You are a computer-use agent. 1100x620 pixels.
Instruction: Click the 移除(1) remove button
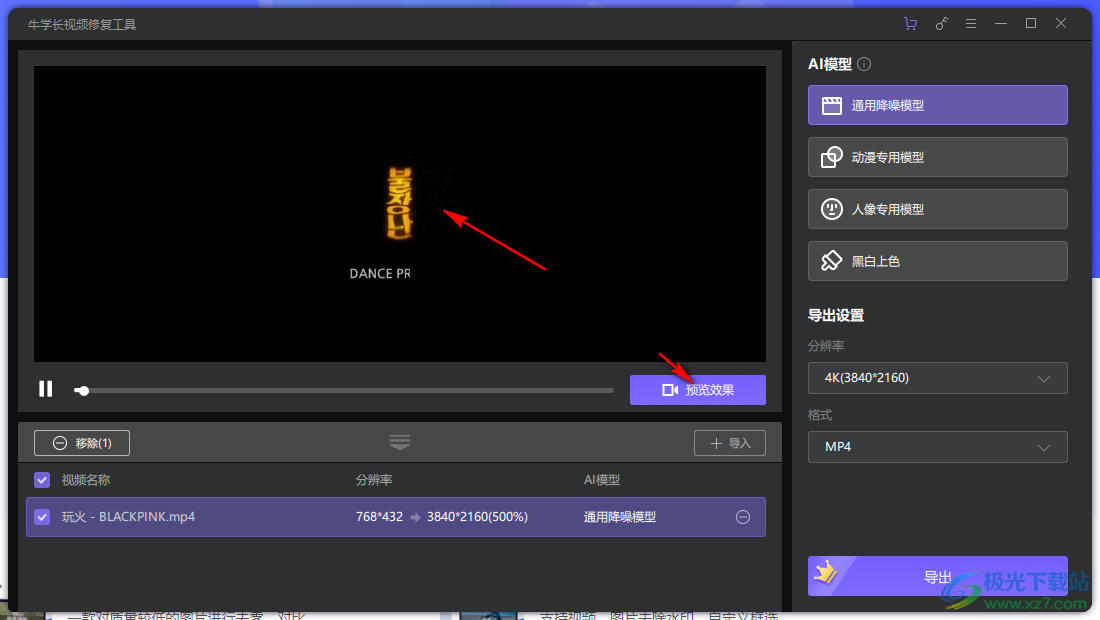click(x=82, y=443)
